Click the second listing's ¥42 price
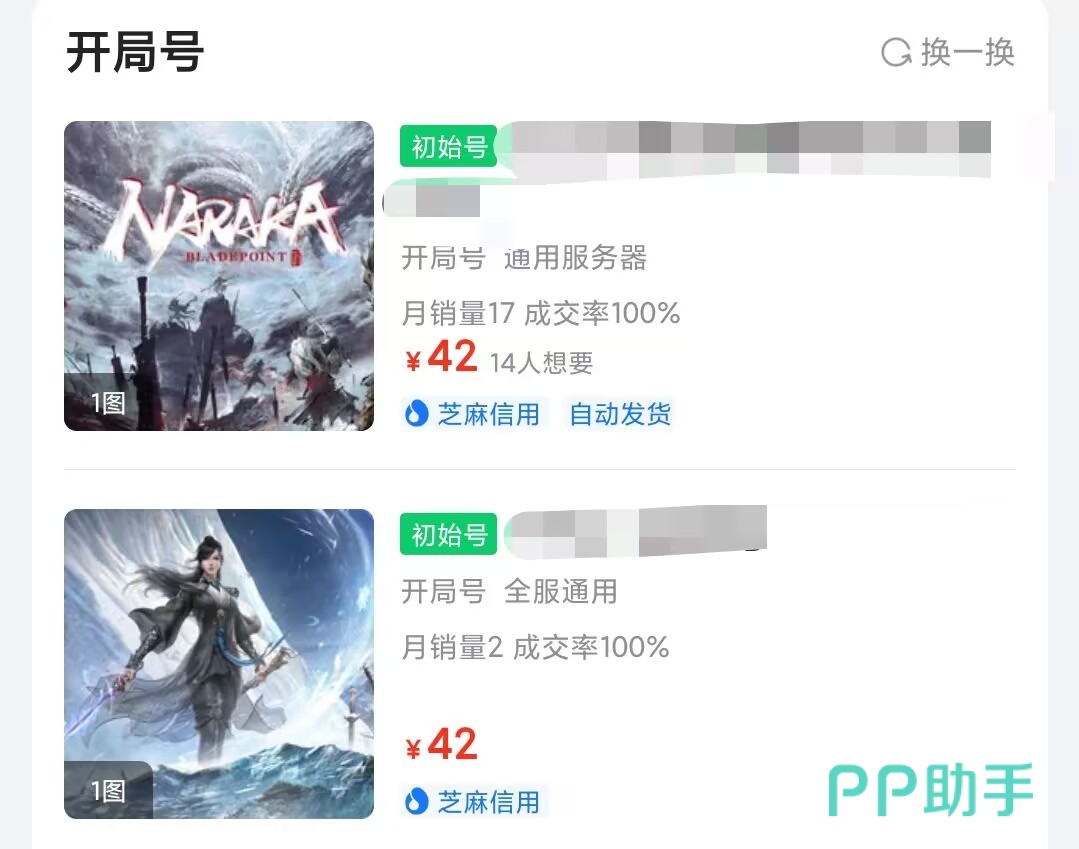Viewport: 1079px width, 849px height. click(x=441, y=745)
